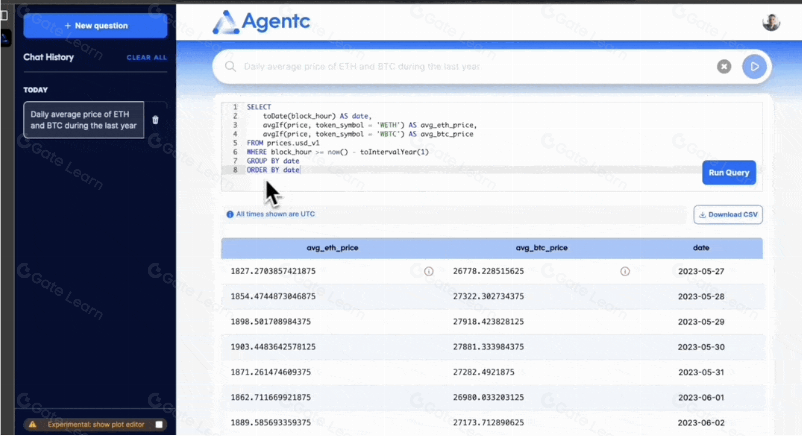Click the Run Query button

click(x=729, y=172)
